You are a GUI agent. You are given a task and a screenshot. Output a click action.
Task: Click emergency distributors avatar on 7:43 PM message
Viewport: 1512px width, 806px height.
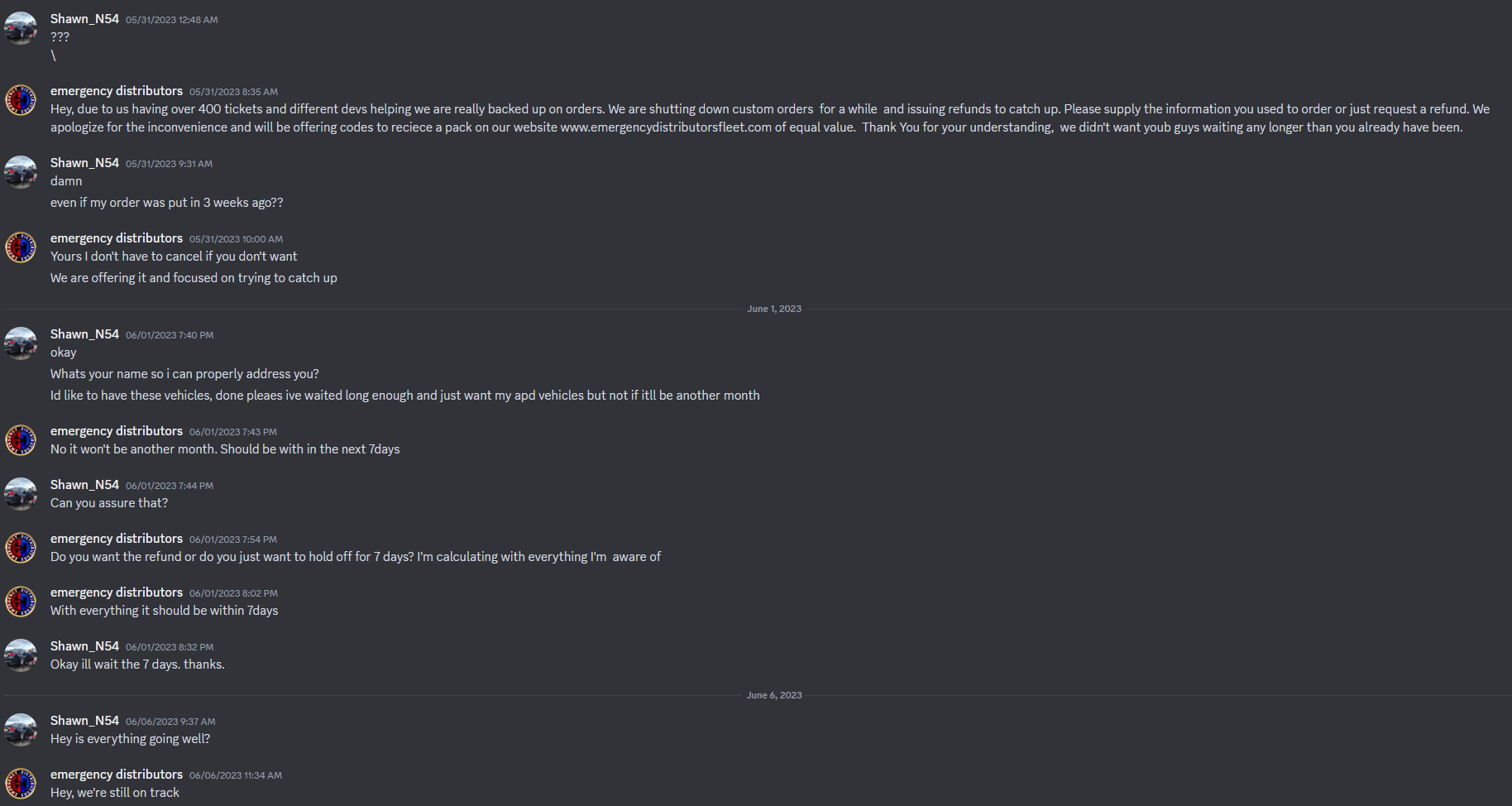click(21, 440)
